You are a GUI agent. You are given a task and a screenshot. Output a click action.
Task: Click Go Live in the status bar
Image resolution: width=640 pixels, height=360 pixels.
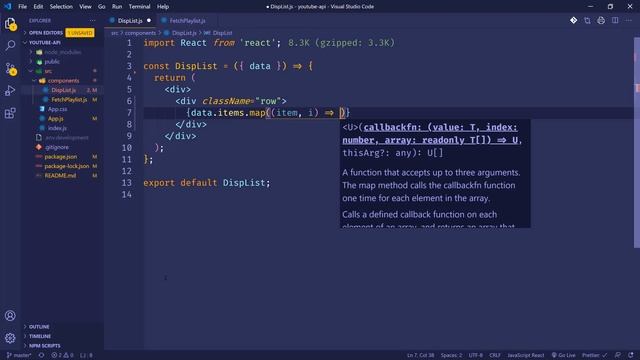pos(564,355)
